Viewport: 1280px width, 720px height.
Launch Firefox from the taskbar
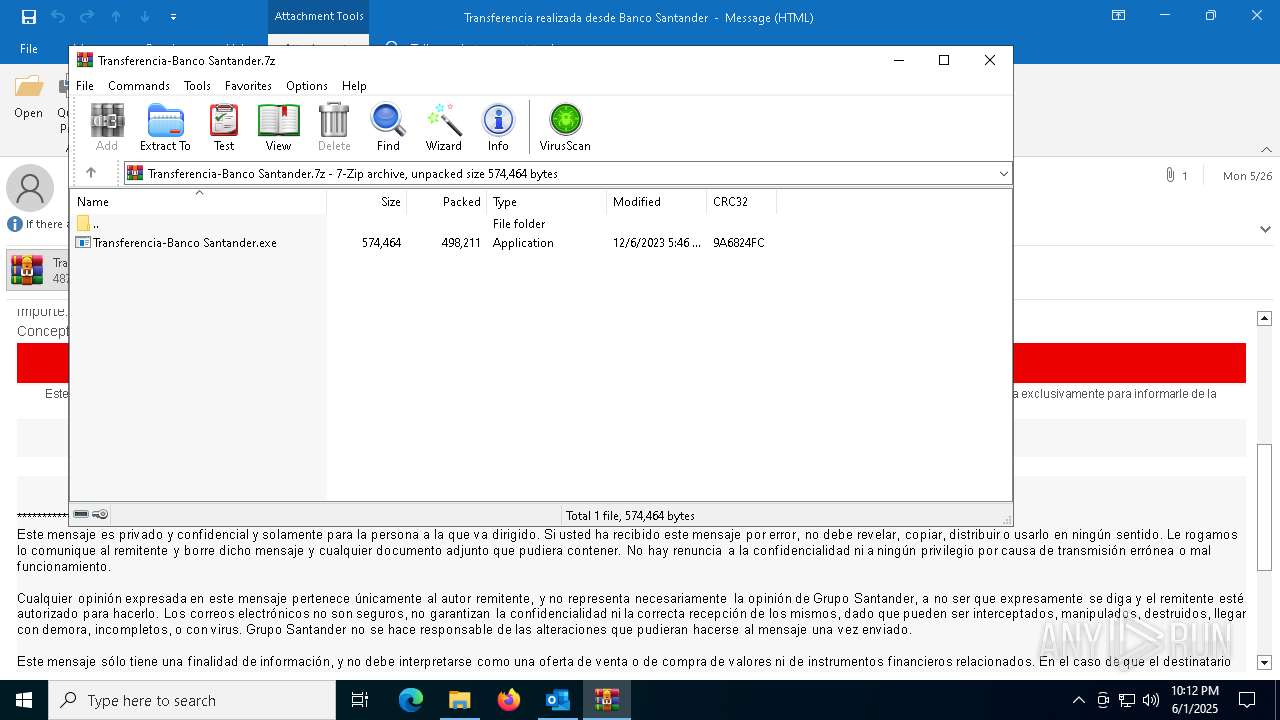509,700
